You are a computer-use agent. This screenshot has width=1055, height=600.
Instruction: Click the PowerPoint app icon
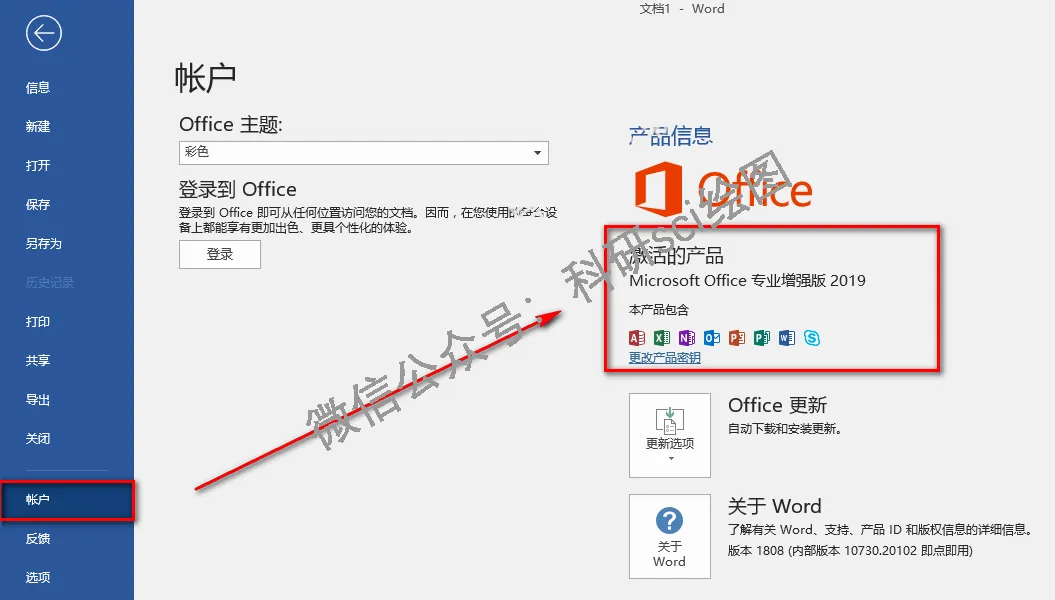[737, 338]
